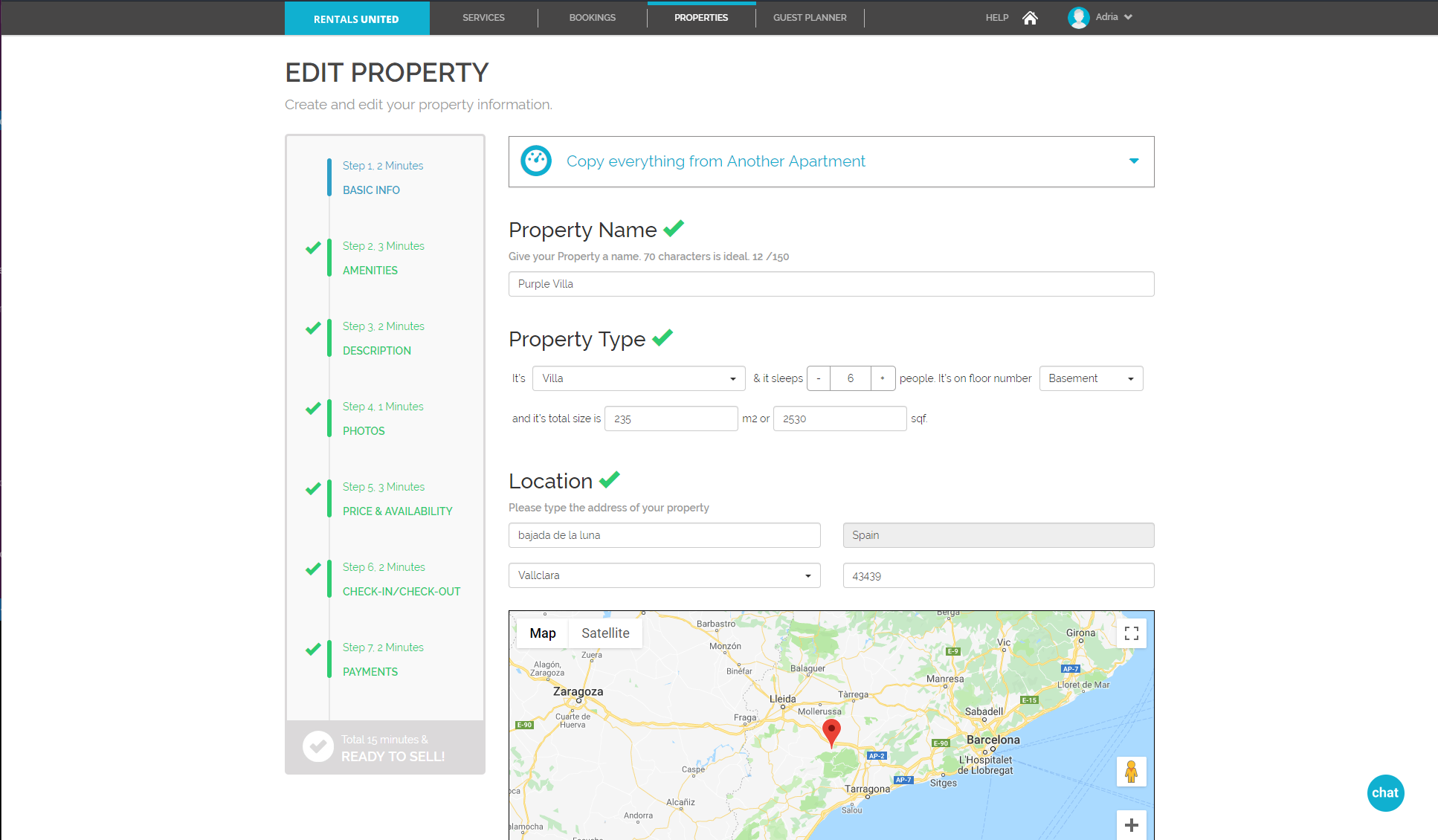Viewport: 1438px width, 840px height.
Task: Open the Basement floor number dropdown
Action: click(x=1090, y=378)
